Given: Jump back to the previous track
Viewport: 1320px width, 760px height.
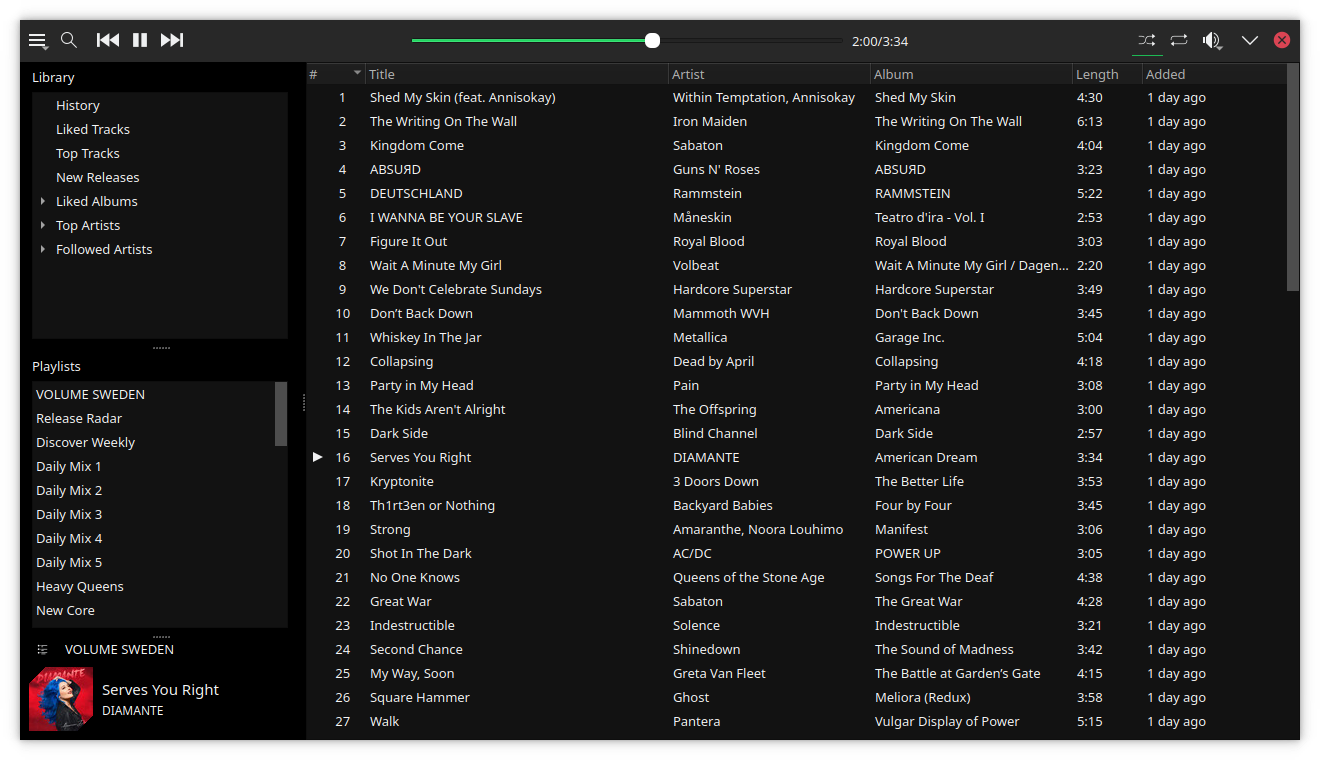Looking at the screenshot, I should pos(107,40).
